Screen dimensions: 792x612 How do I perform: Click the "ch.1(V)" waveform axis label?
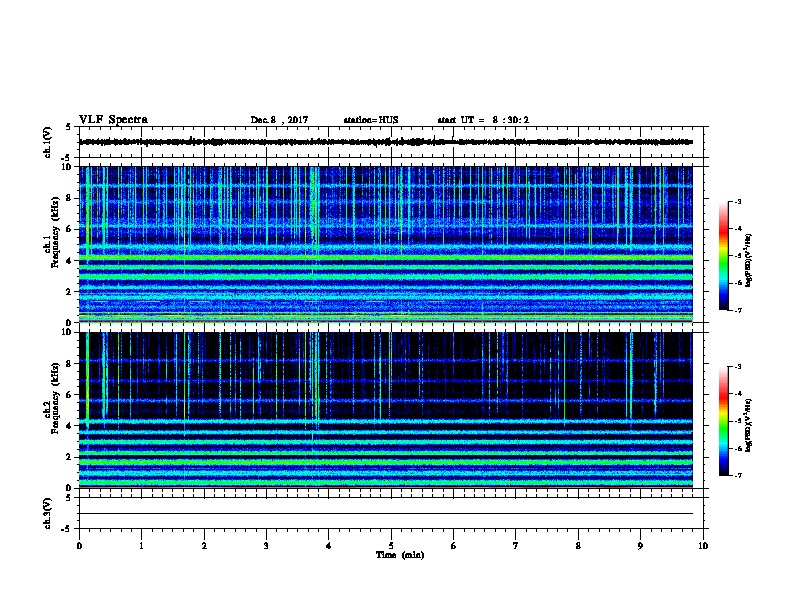pos(47,142)
